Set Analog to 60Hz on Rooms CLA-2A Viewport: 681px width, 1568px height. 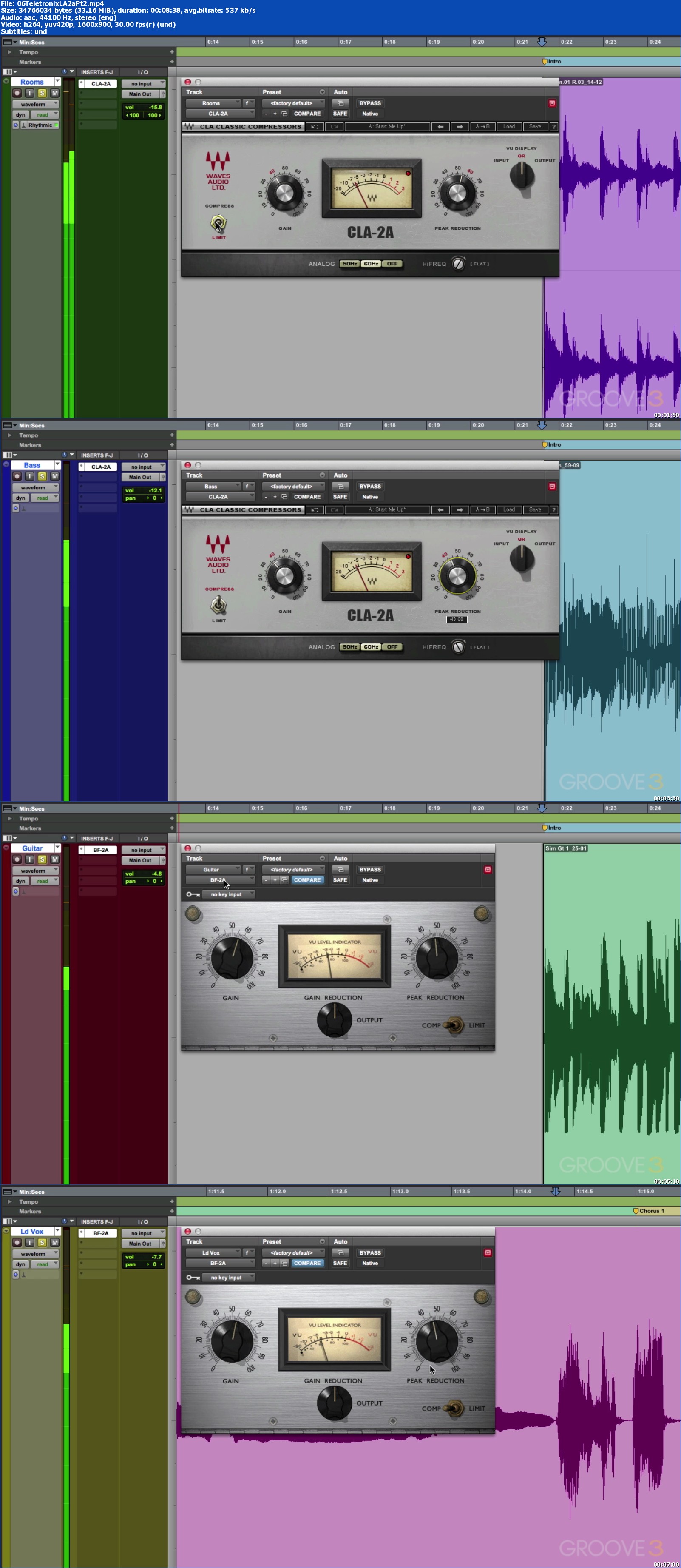tap(371, 264)
